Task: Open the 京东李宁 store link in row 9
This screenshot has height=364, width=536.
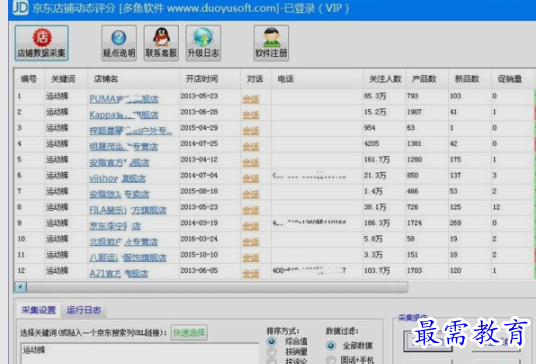Action: point(115,226)
